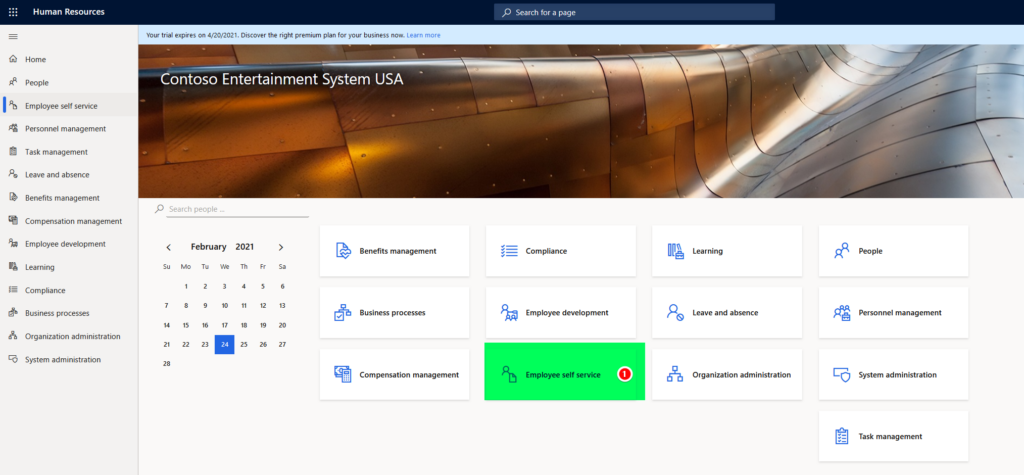Image resolution: width=1024 pixels, height=475 pixels.
Task: Collapse the navigation pane hamburger icon
Action: click(x=13, y=36)
